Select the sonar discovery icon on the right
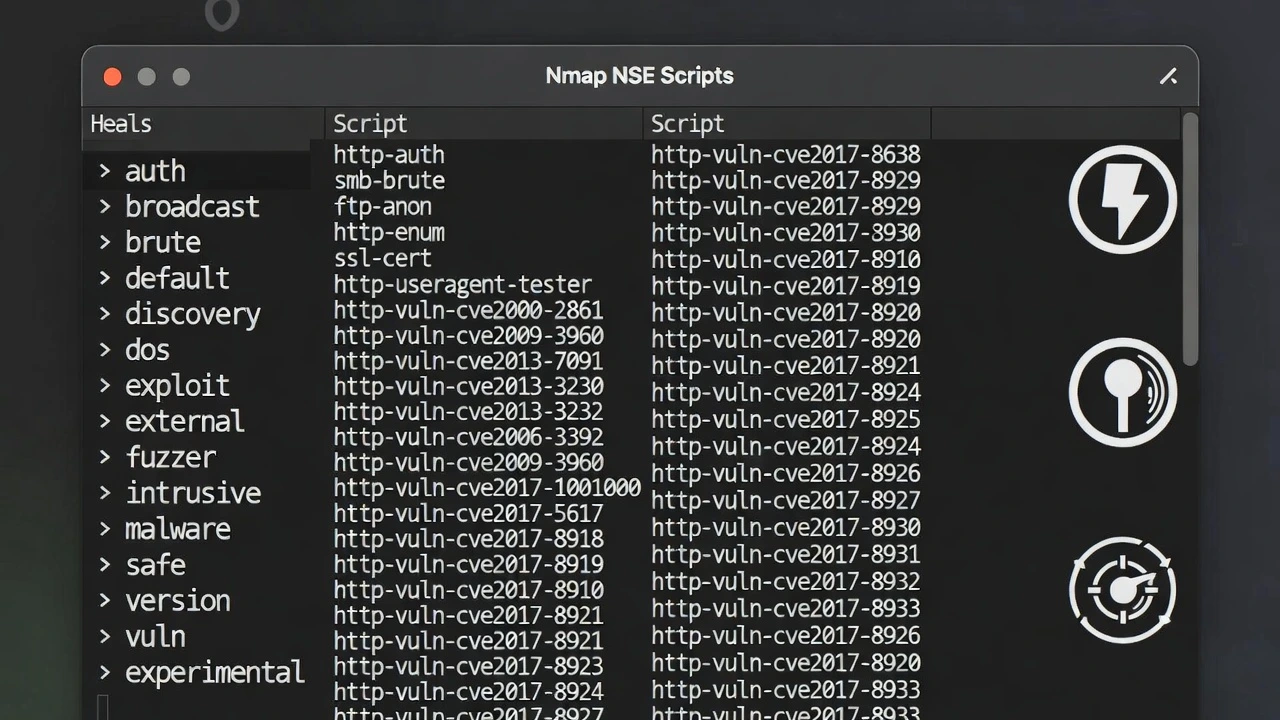 pyautogui.click(x=1122, y=391)
